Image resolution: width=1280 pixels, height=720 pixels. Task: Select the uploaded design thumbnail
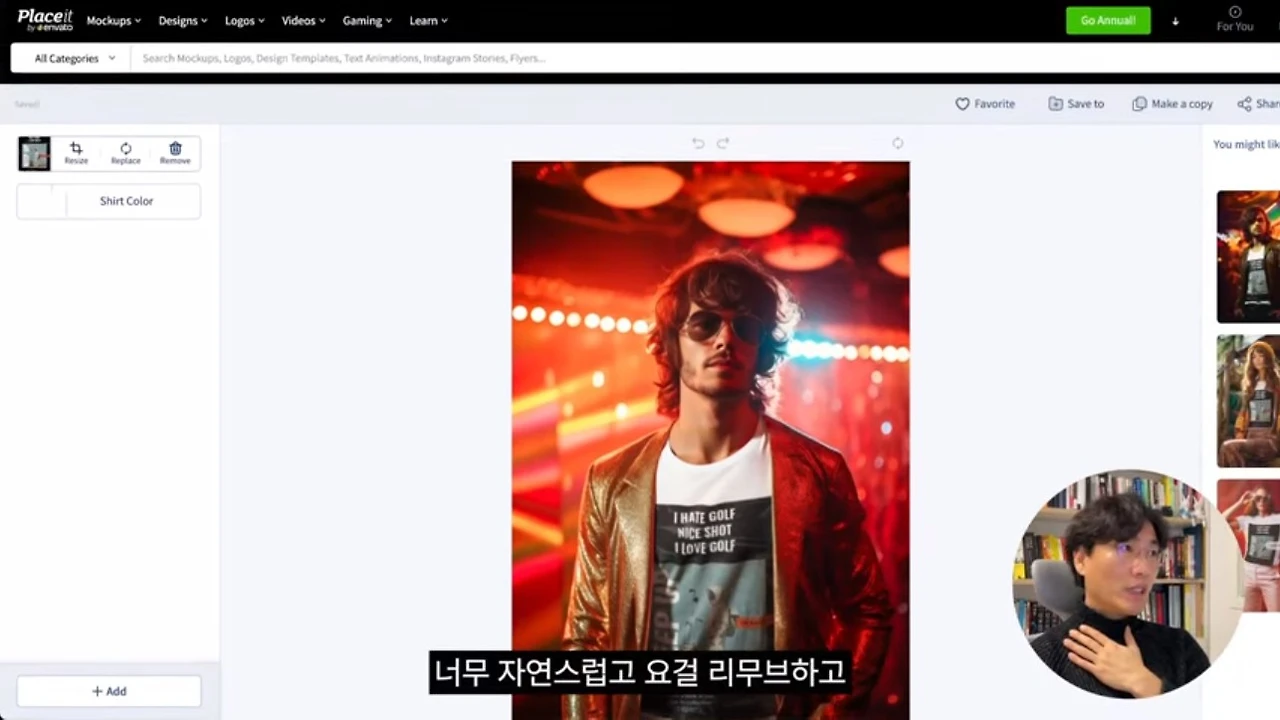pyautogui.click(x=34, y=153)
